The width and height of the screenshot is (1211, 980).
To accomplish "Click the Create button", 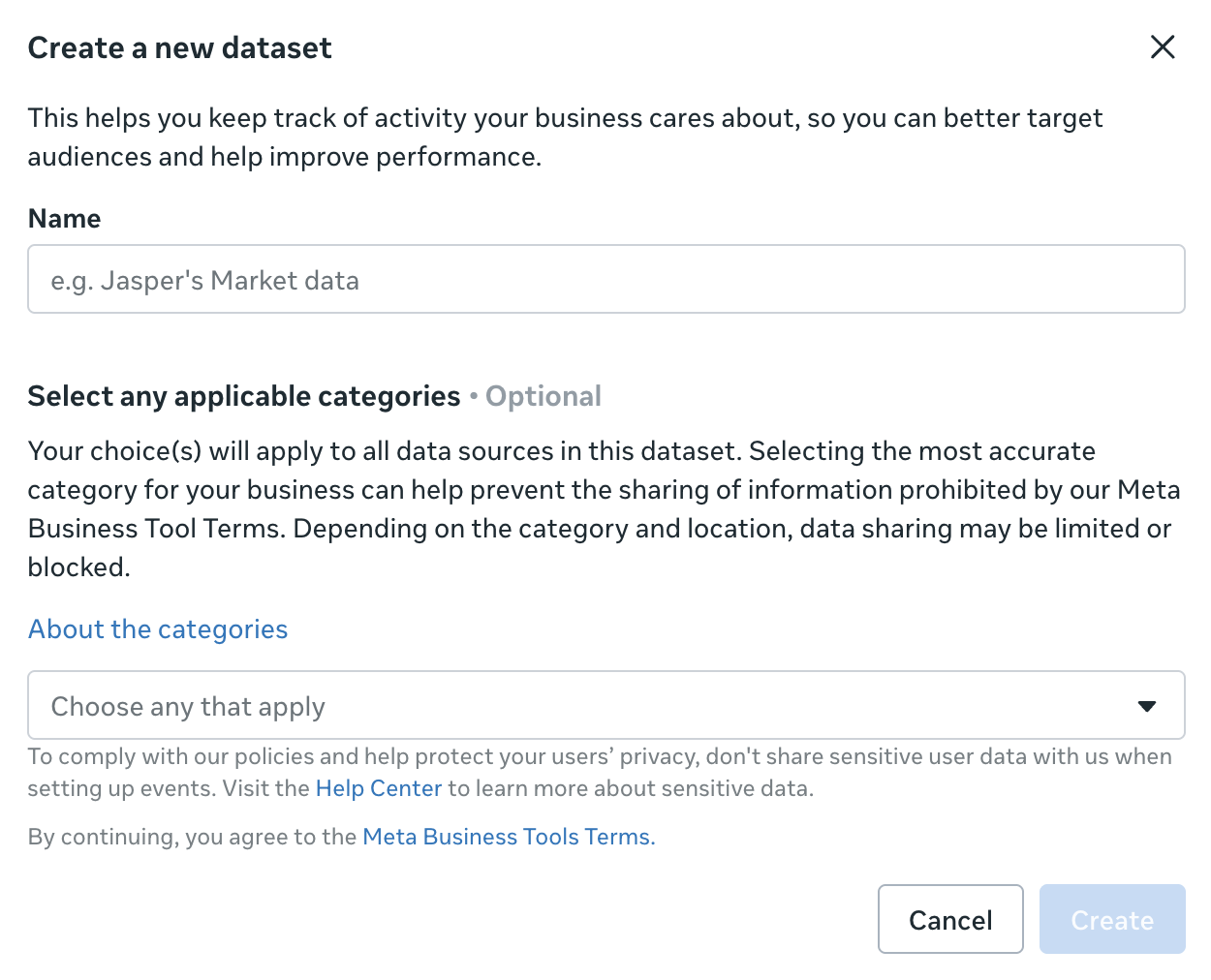I will tap(1112, 919).
